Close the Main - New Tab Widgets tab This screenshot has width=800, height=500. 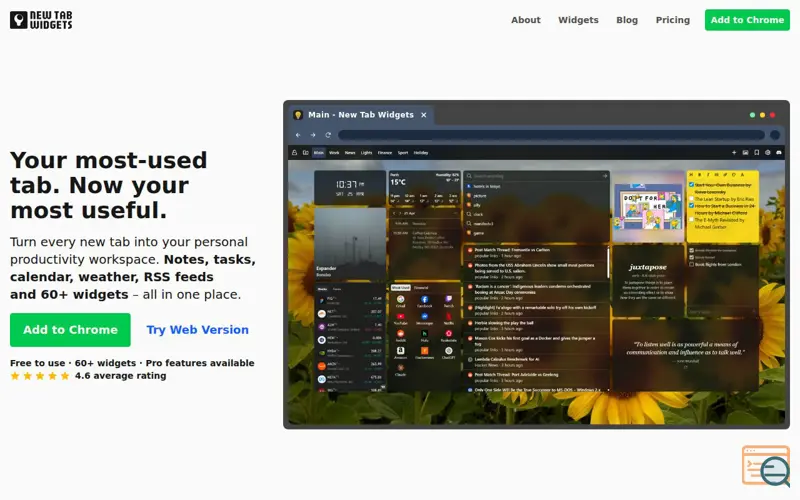click(x=423, y=115)
